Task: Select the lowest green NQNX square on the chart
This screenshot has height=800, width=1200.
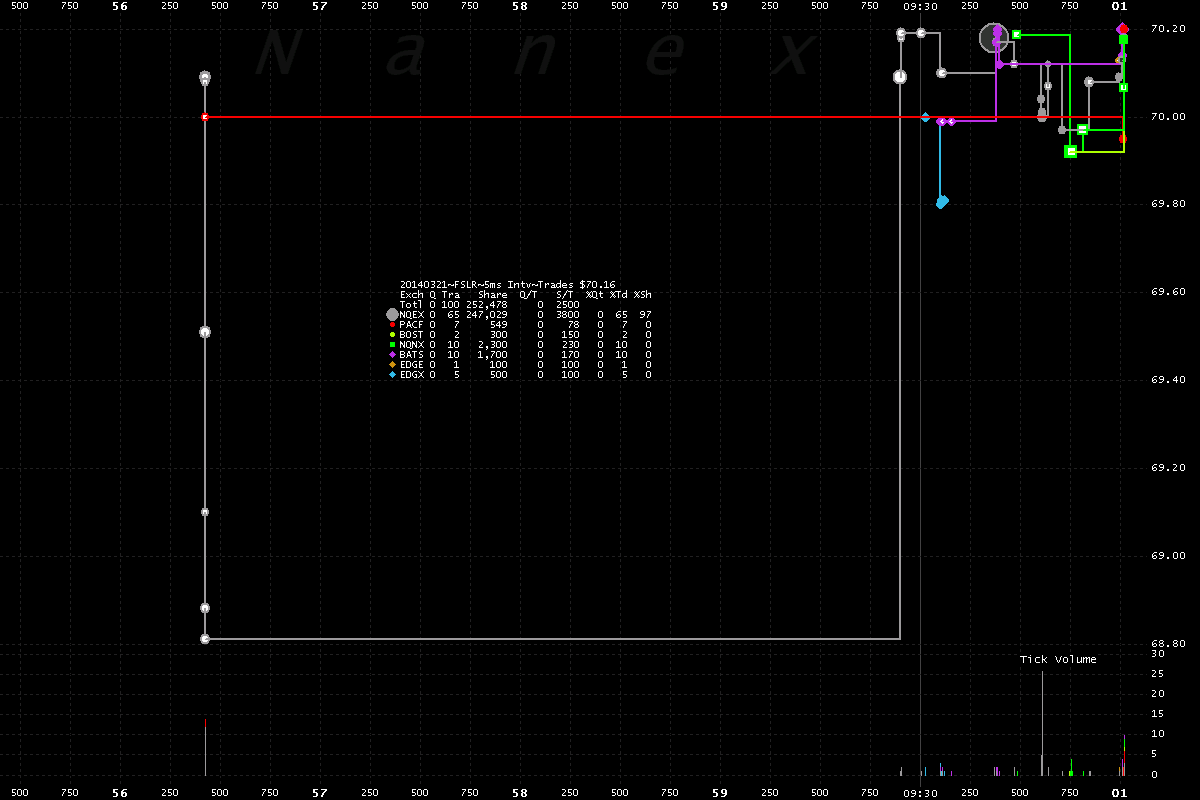Action: (x=1071, y=152)
